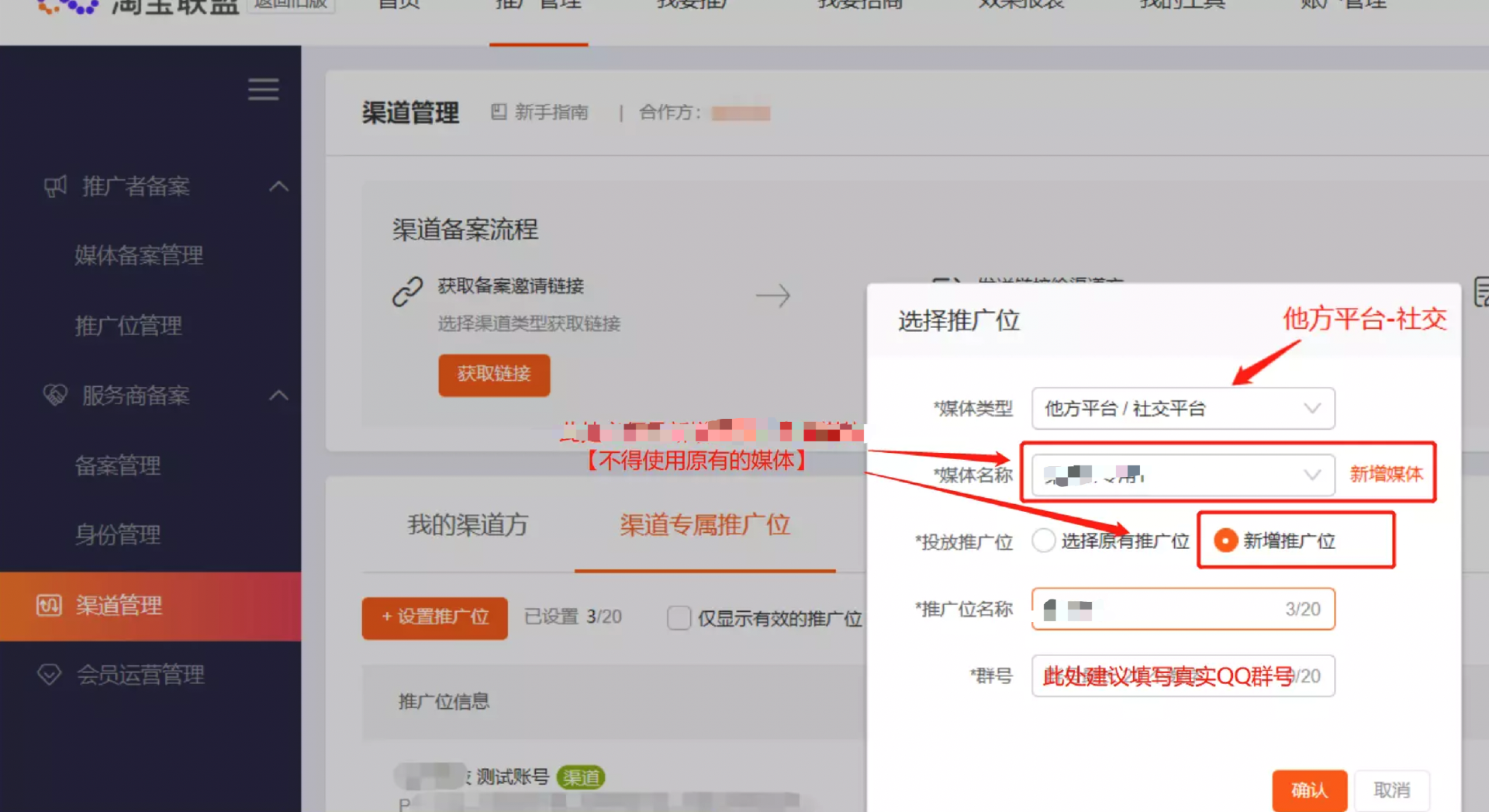
Task: Switch to the 我的渠道方 tab
Action: coord(468,525)
